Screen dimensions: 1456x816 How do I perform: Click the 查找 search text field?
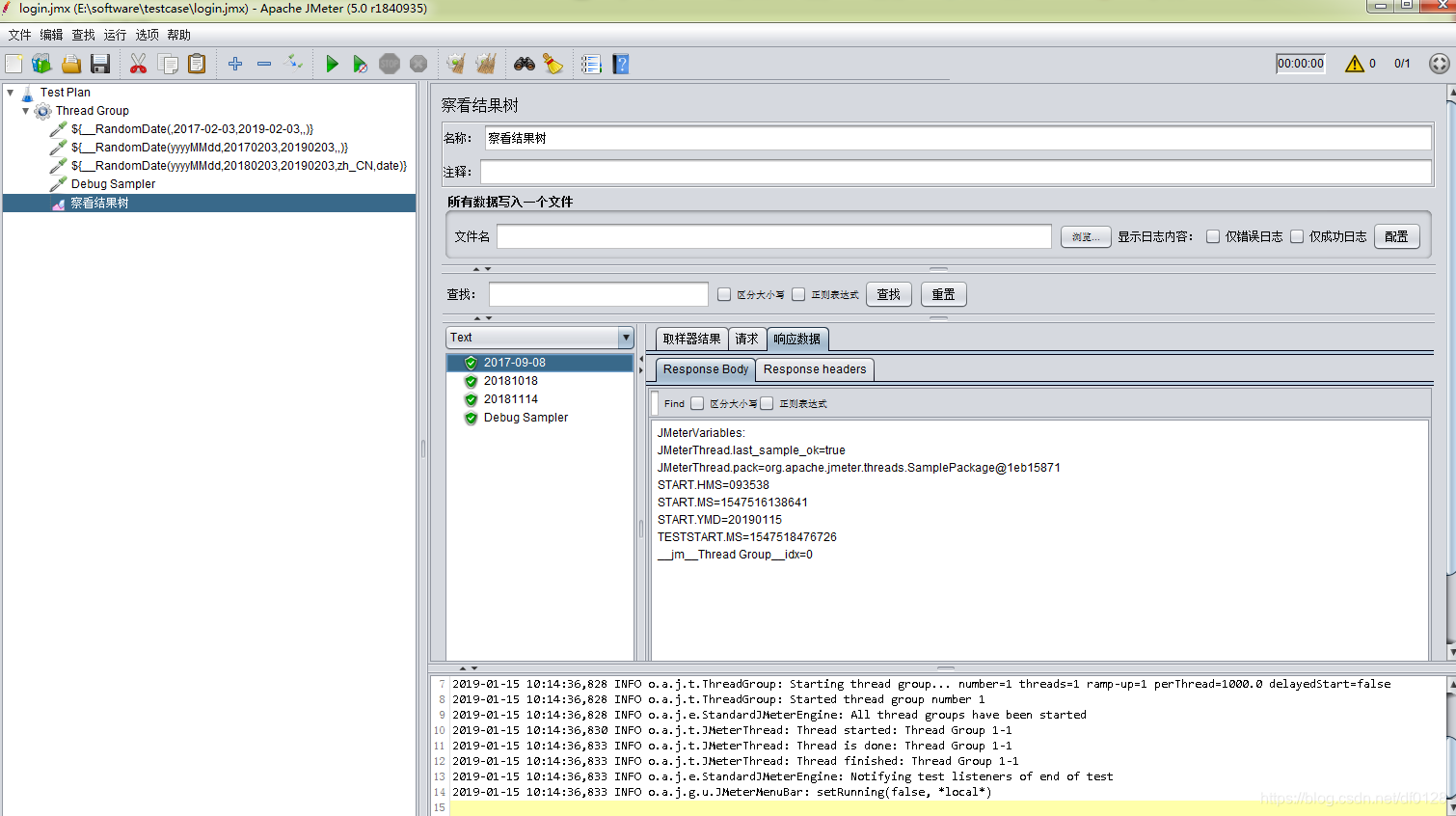coord(599,294)
